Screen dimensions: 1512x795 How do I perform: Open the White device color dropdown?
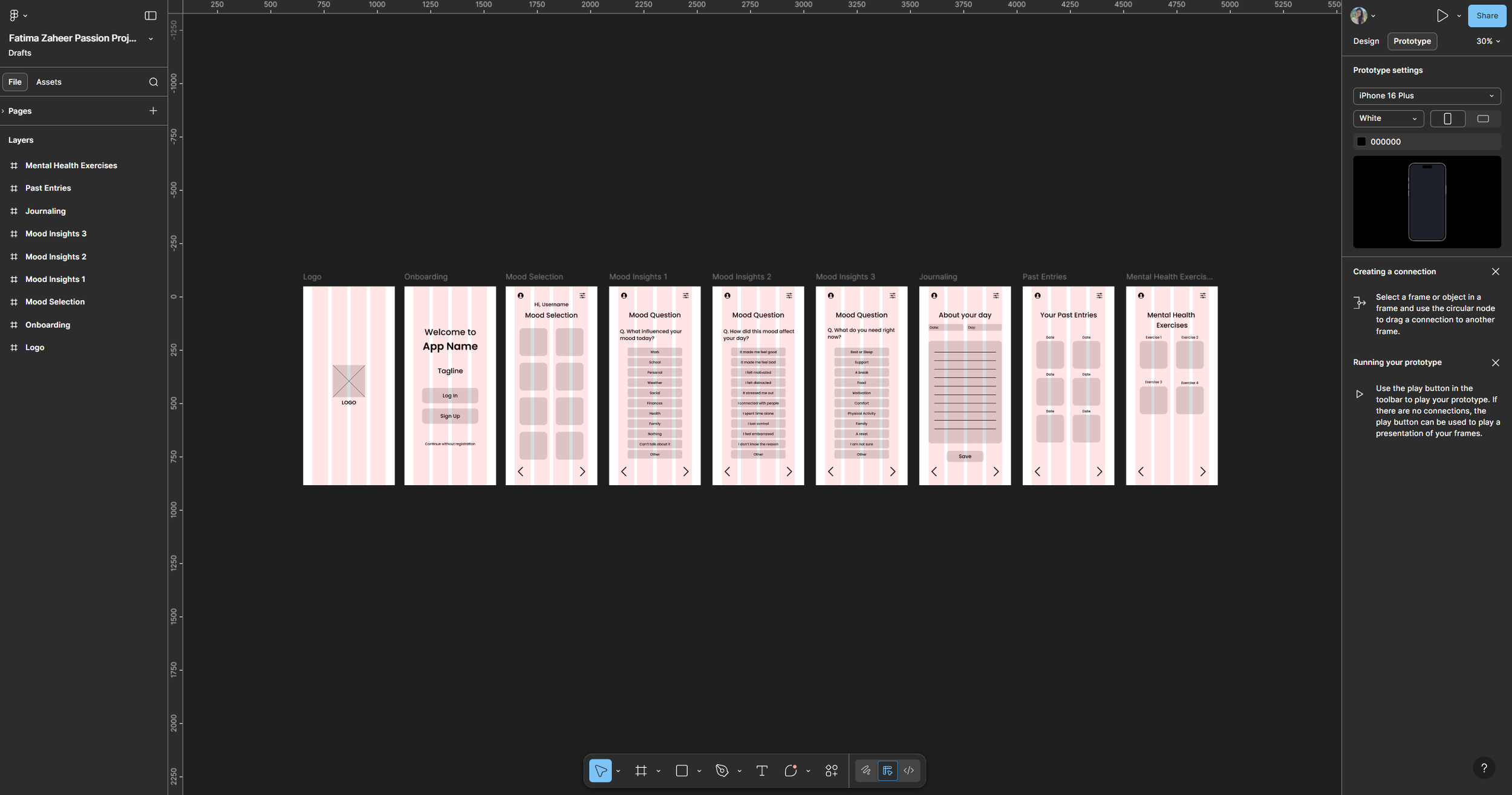tap(1388, 119)
